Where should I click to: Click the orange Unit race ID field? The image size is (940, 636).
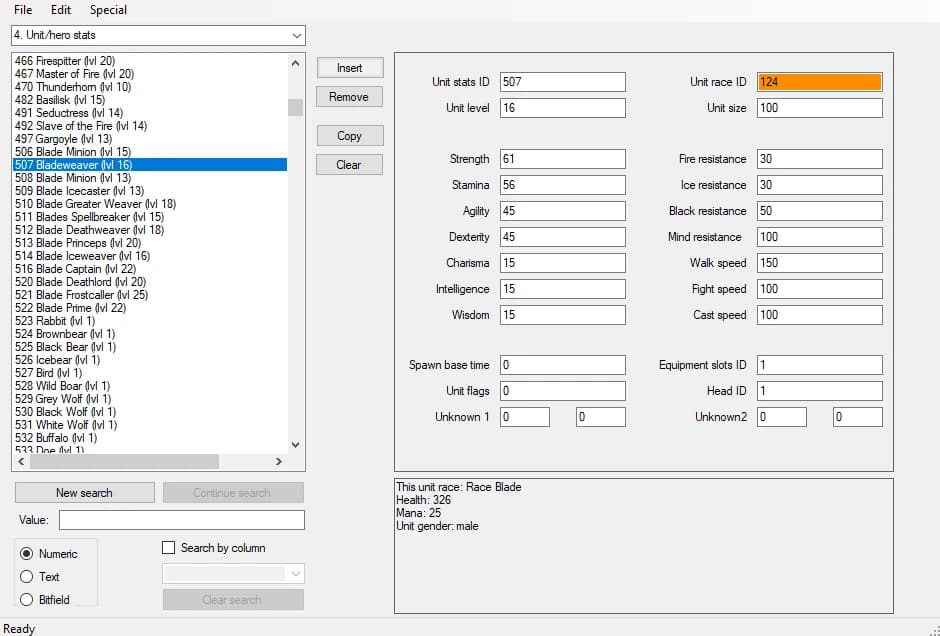tap(820, 82)
